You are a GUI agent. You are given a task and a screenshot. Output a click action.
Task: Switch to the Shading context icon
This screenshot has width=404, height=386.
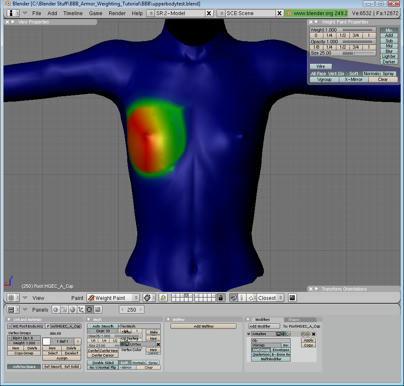(73, 310)
